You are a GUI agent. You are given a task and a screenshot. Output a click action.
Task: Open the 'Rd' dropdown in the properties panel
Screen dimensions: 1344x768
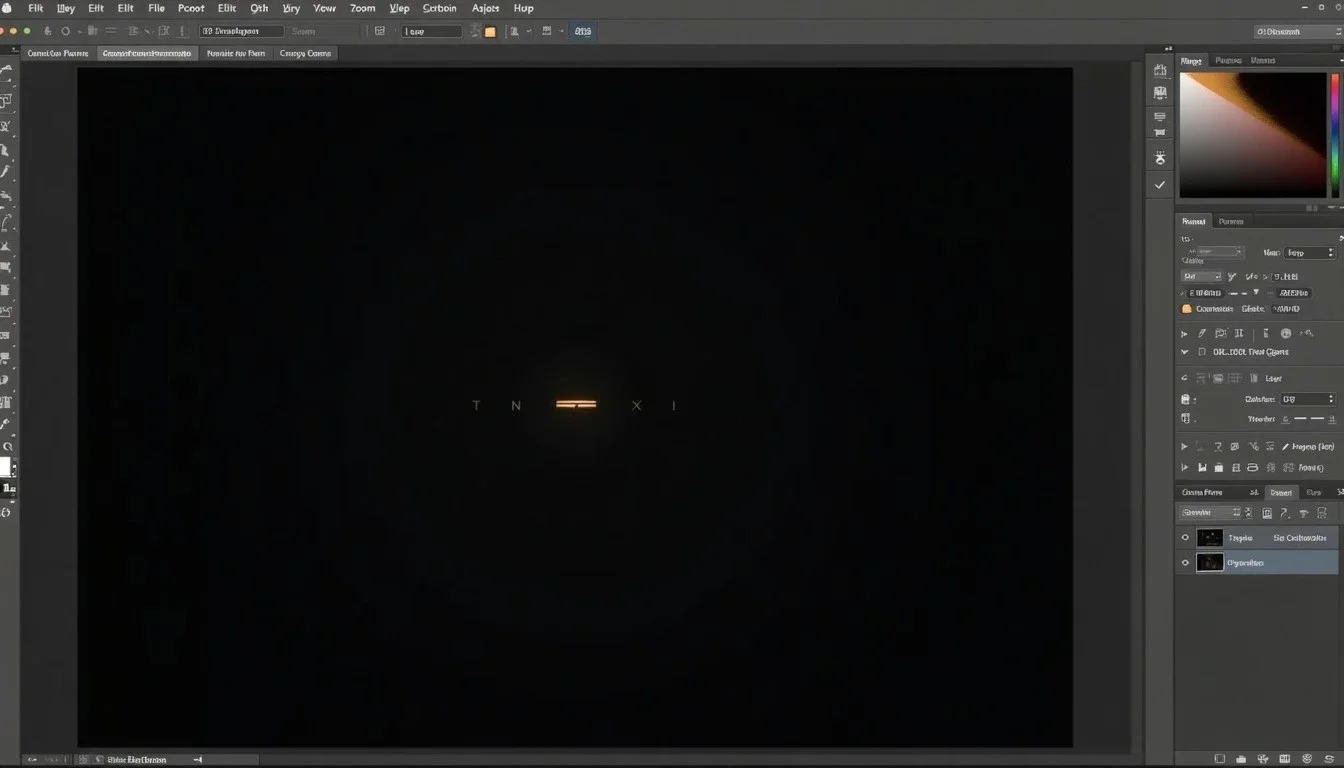[x=1202, y=276]
